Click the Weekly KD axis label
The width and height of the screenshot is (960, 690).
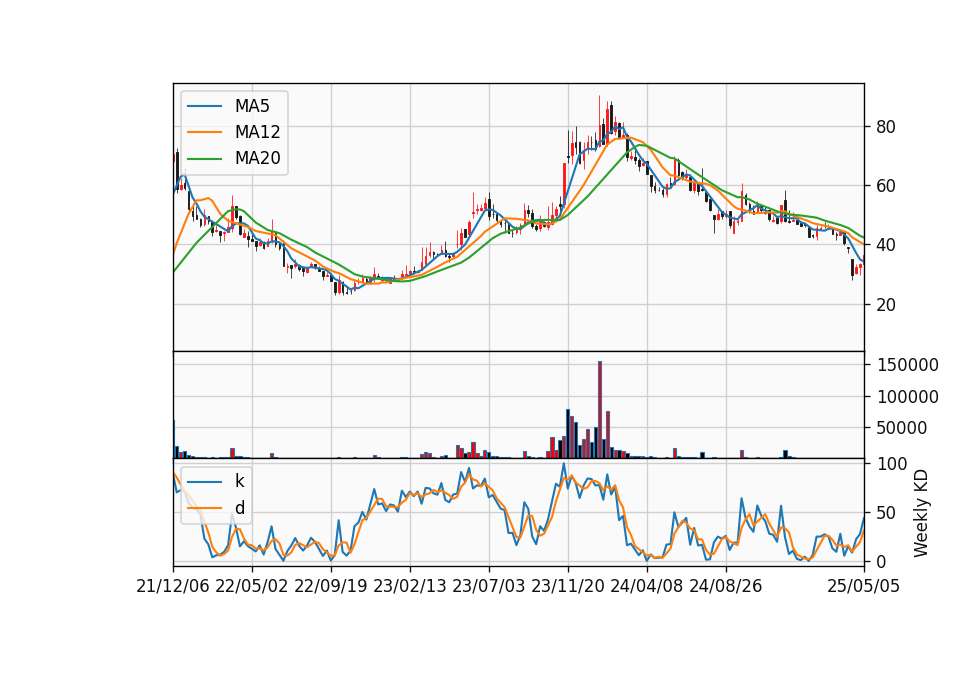click(x=921, y=513)
